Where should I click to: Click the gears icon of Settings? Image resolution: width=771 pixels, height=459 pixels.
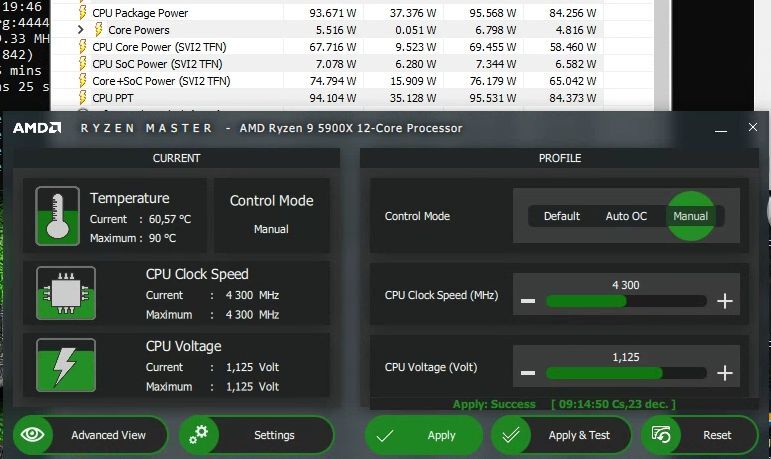pyautogui.click(x=199, y=434)
